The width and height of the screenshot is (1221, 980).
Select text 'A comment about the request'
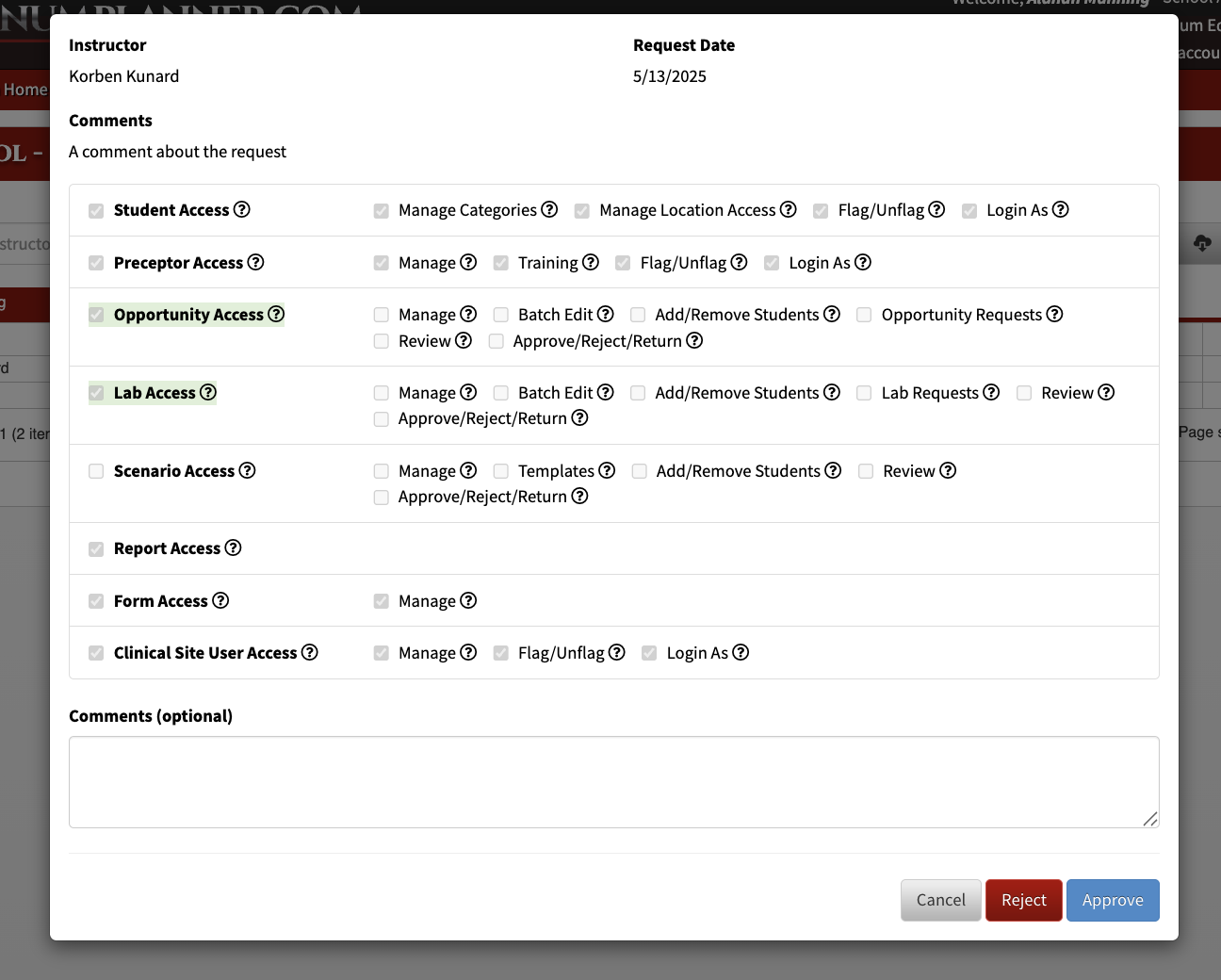177,152
